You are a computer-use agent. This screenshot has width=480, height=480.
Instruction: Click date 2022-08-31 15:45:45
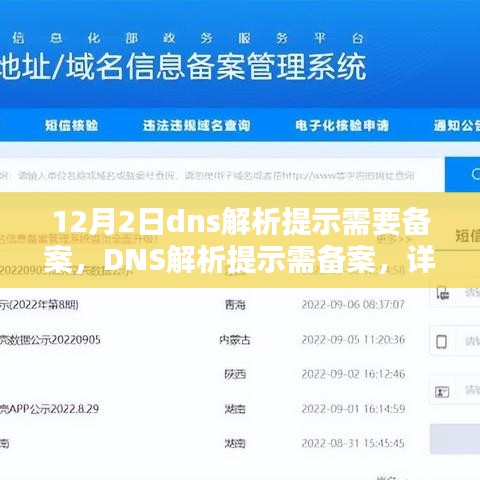point(353,443)
